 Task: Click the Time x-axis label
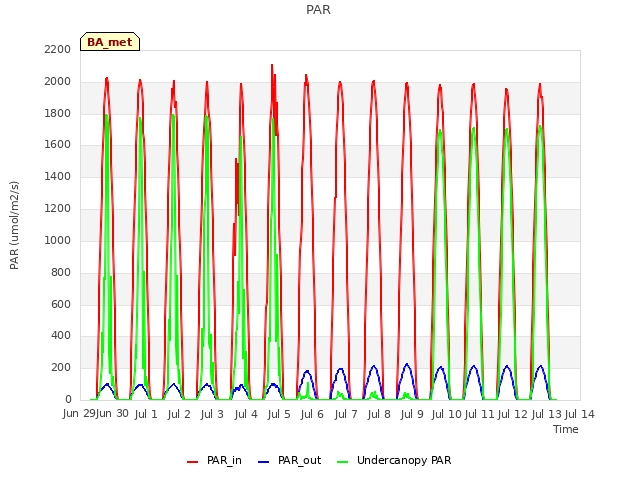(566, 429)
